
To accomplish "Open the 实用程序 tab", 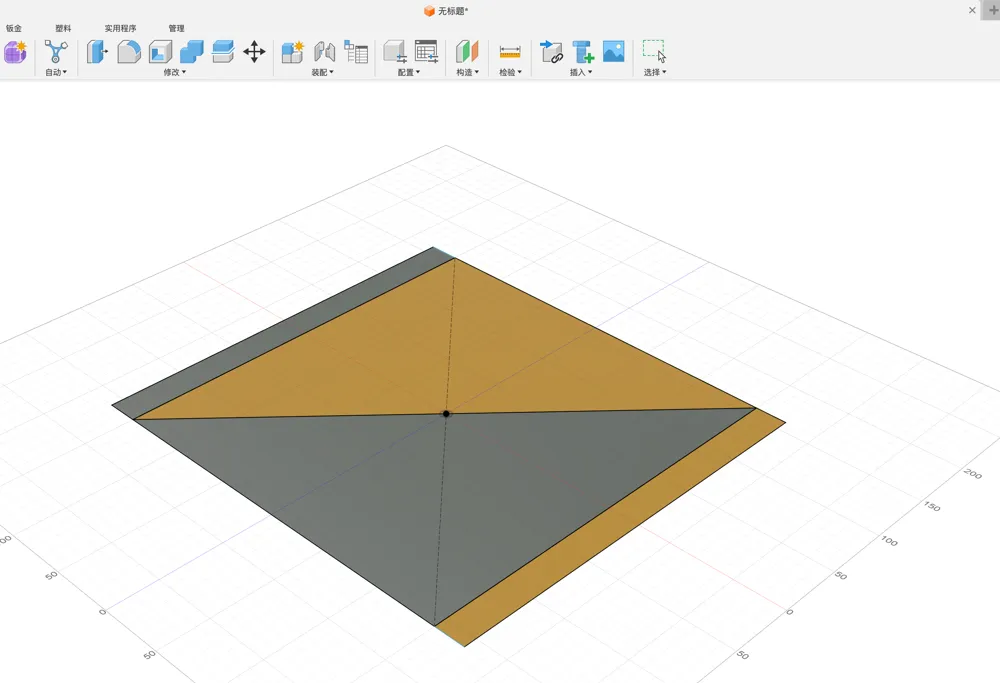I will pyautogui.click(x=120, y=29).
